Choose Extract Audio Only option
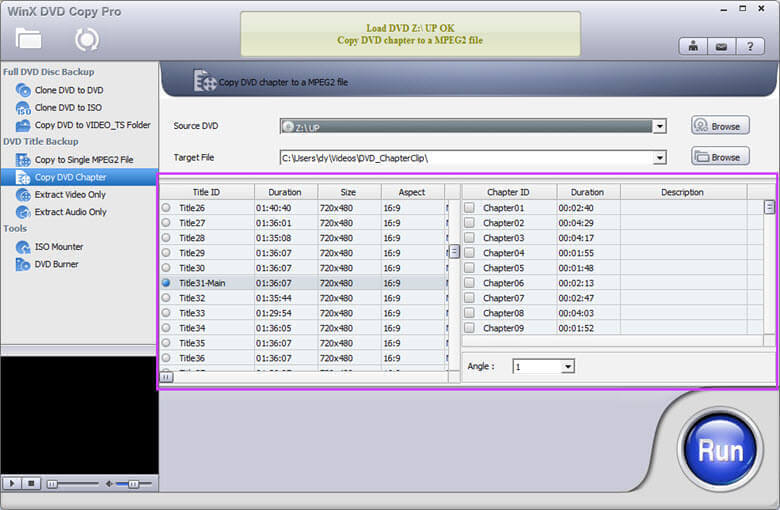 71,212
